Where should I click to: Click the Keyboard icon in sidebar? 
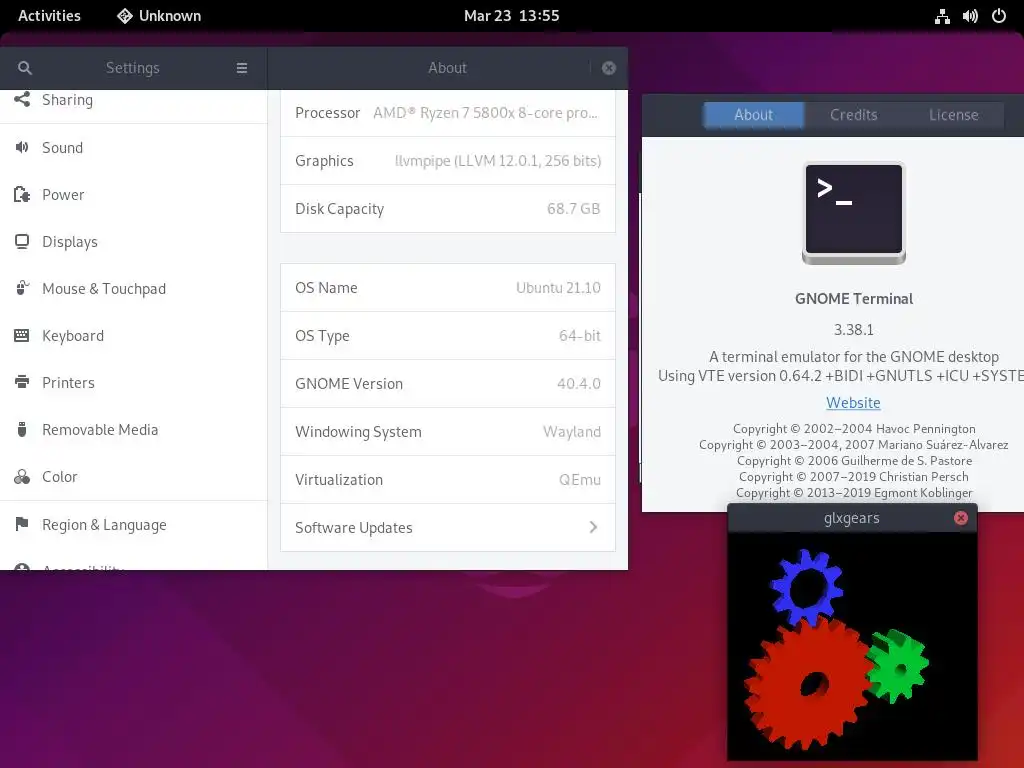pyautogui.click(x=22, y=336)
